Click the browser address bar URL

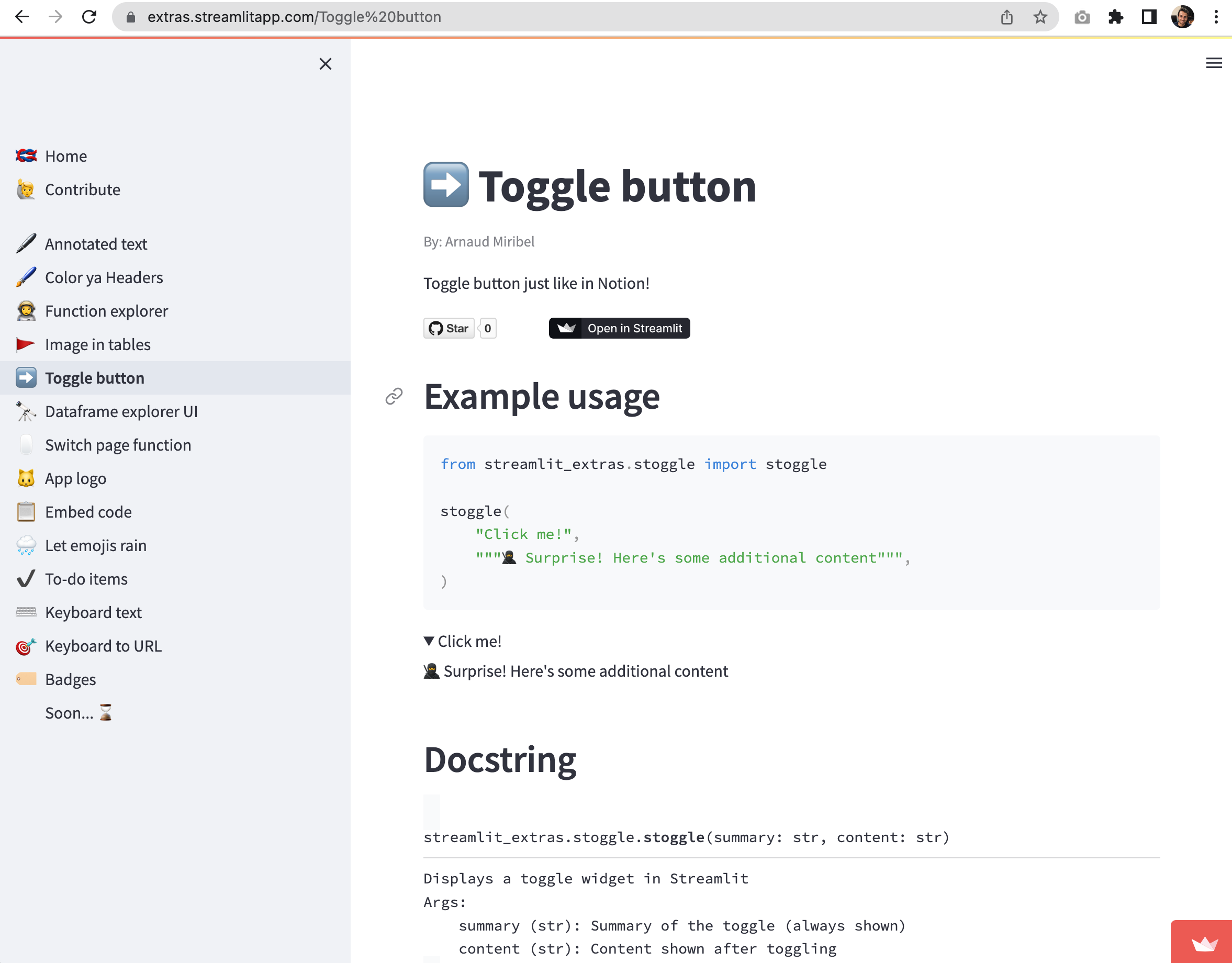tap(293, 17)
